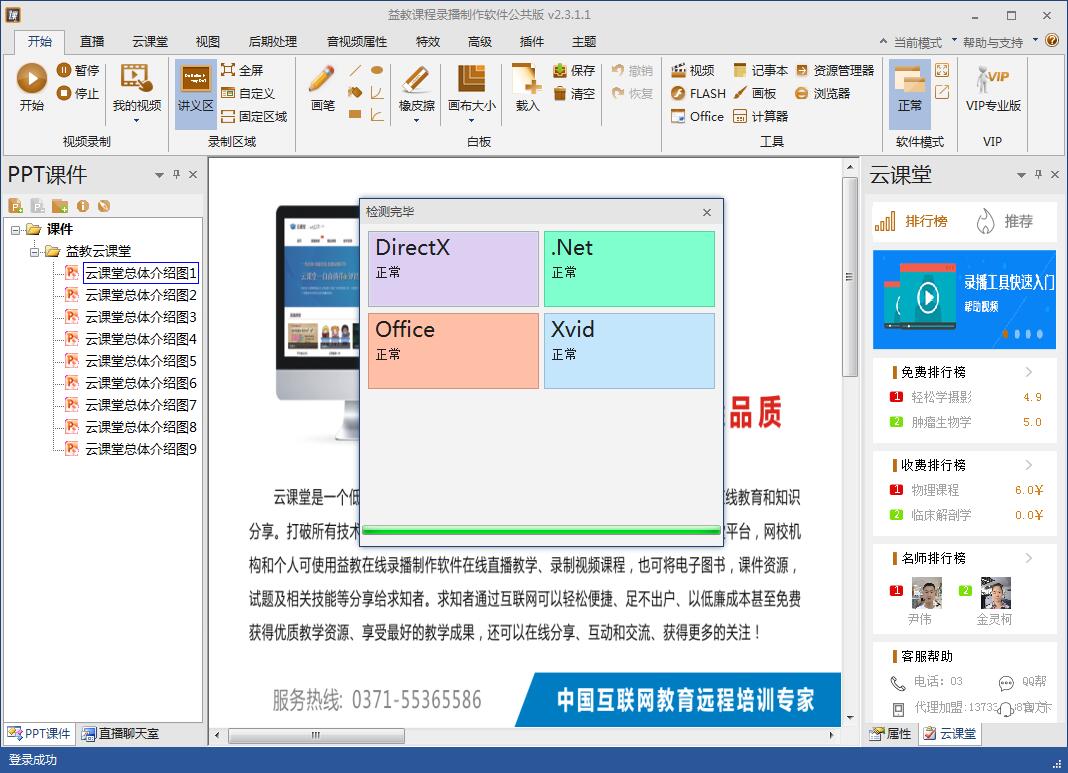1068x773 pixels.
Task: Switch to 推荐 in 云课堂 panel
Action: [1005, 221]
